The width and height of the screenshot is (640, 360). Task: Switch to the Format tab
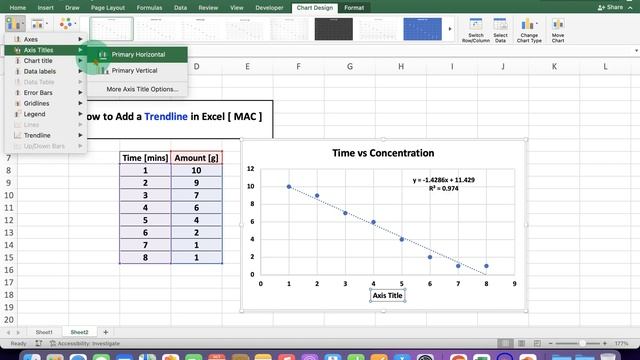[x=354, y=8]
